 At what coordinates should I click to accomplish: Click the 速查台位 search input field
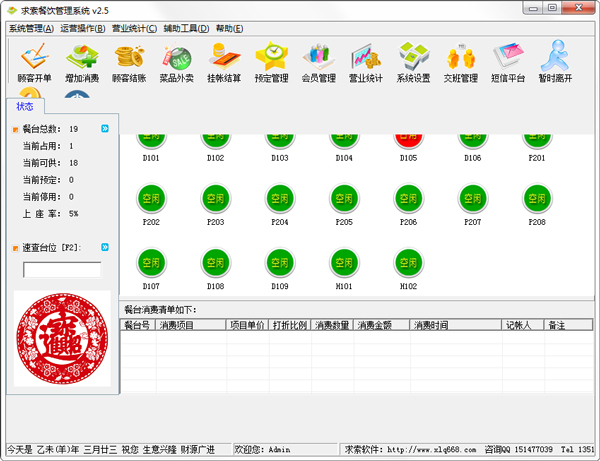pos(62,269)
